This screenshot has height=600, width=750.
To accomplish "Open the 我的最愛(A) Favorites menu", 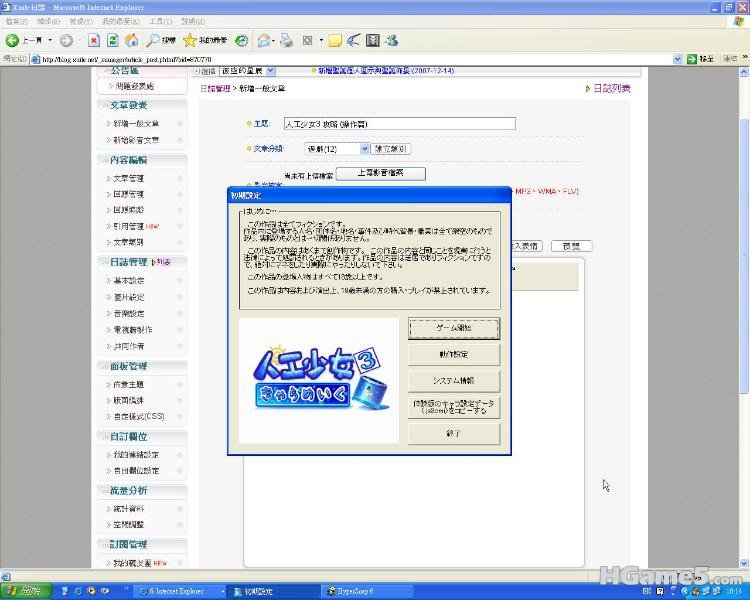I will (x=121, y=22).
